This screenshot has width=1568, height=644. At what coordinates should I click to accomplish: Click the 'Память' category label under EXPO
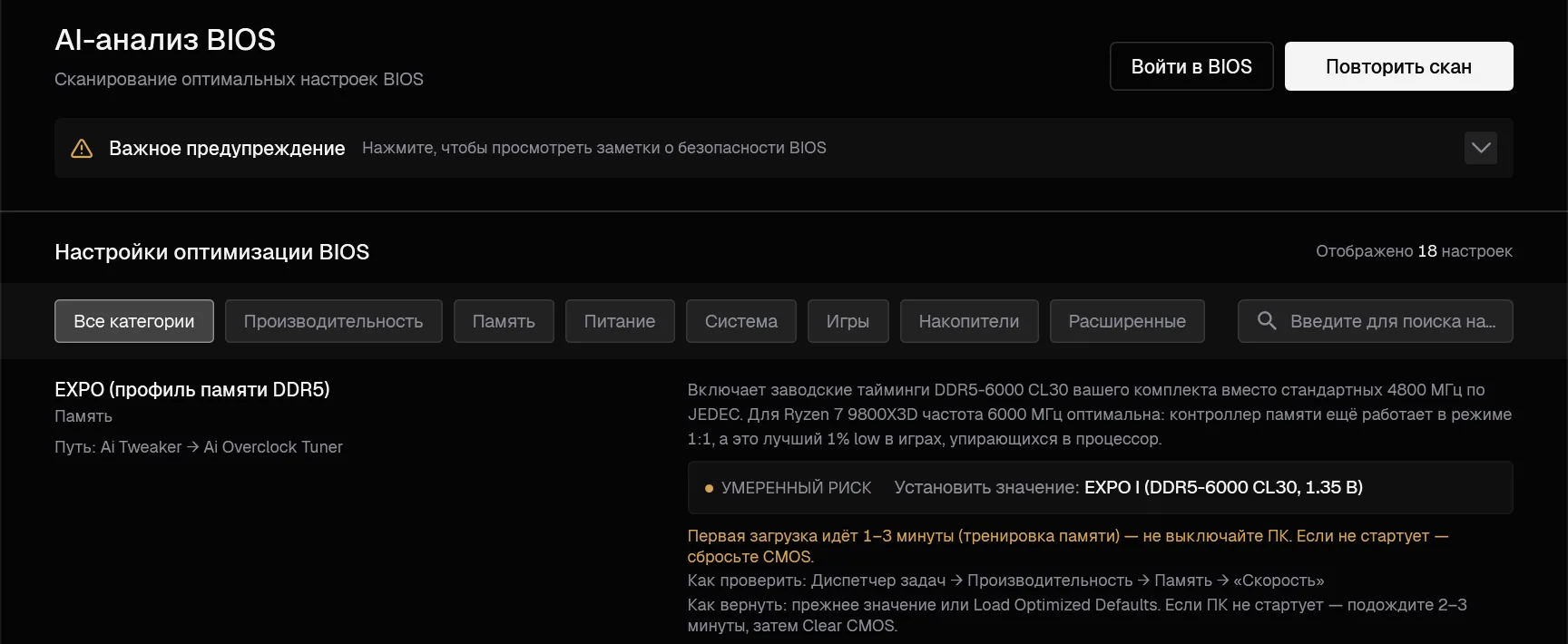[x=83, y=416]
